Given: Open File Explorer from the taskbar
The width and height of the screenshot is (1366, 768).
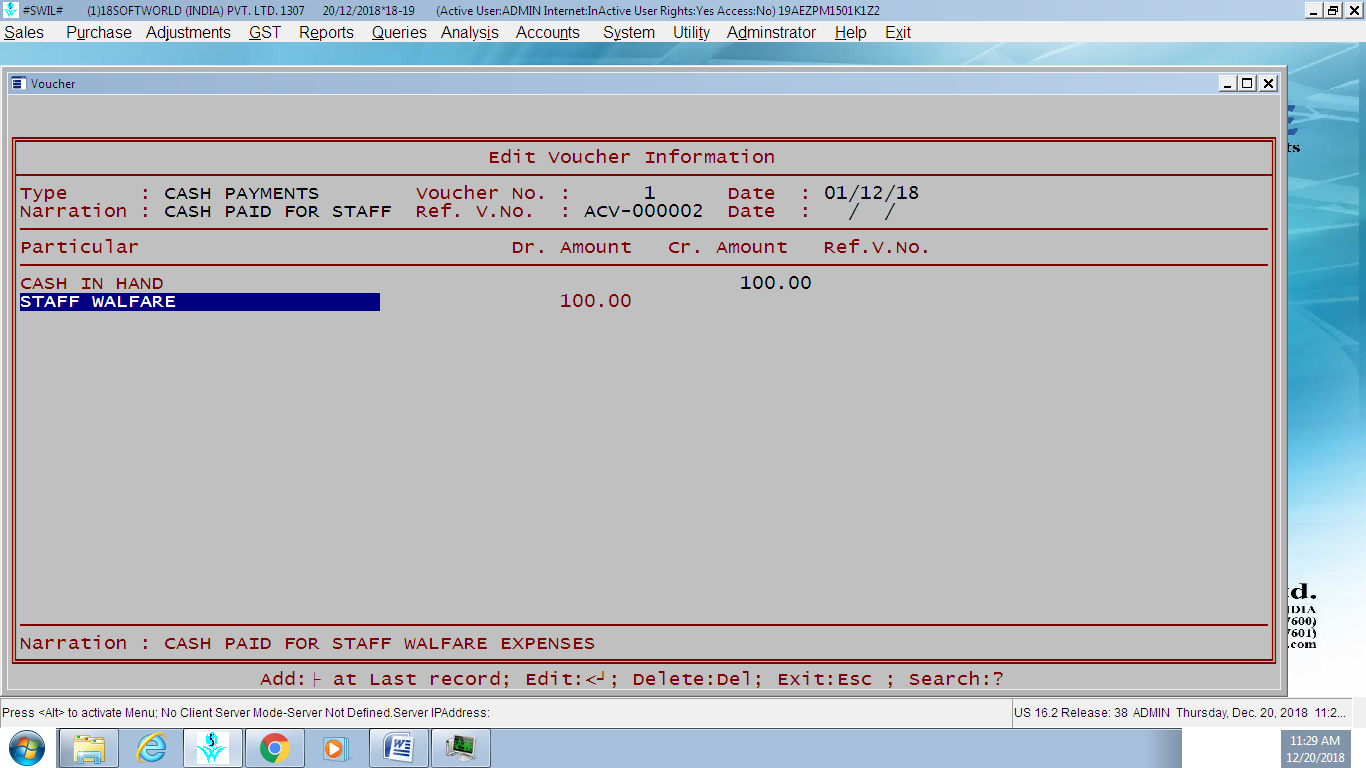Looking at the screenshot, I should pyautogui.click(x=89, y=748).
